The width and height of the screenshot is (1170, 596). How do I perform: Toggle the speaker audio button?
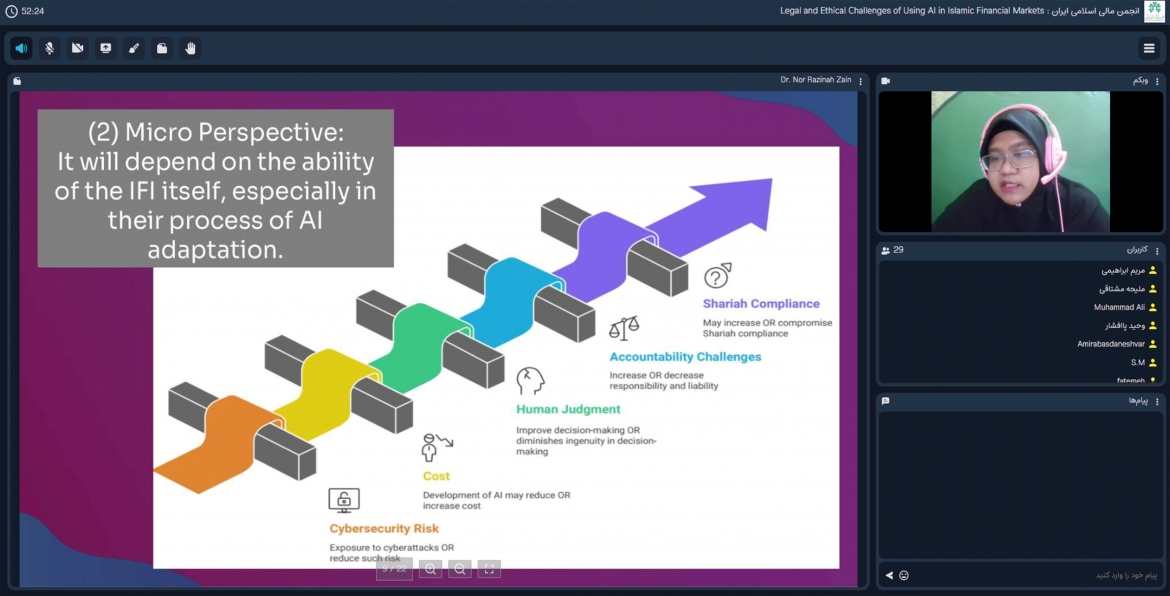click(21, 48)
